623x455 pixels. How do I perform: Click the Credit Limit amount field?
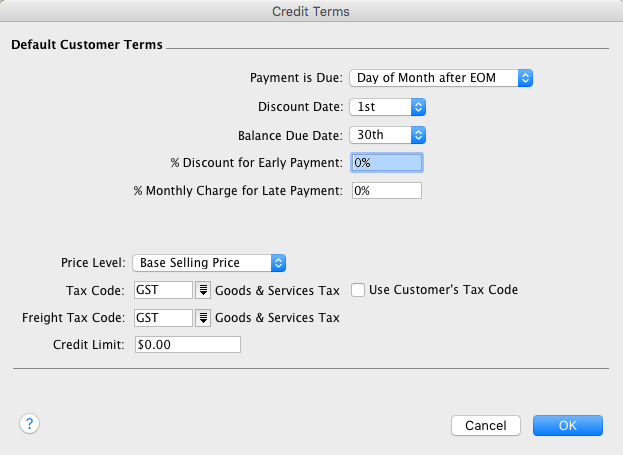point(187,345)
